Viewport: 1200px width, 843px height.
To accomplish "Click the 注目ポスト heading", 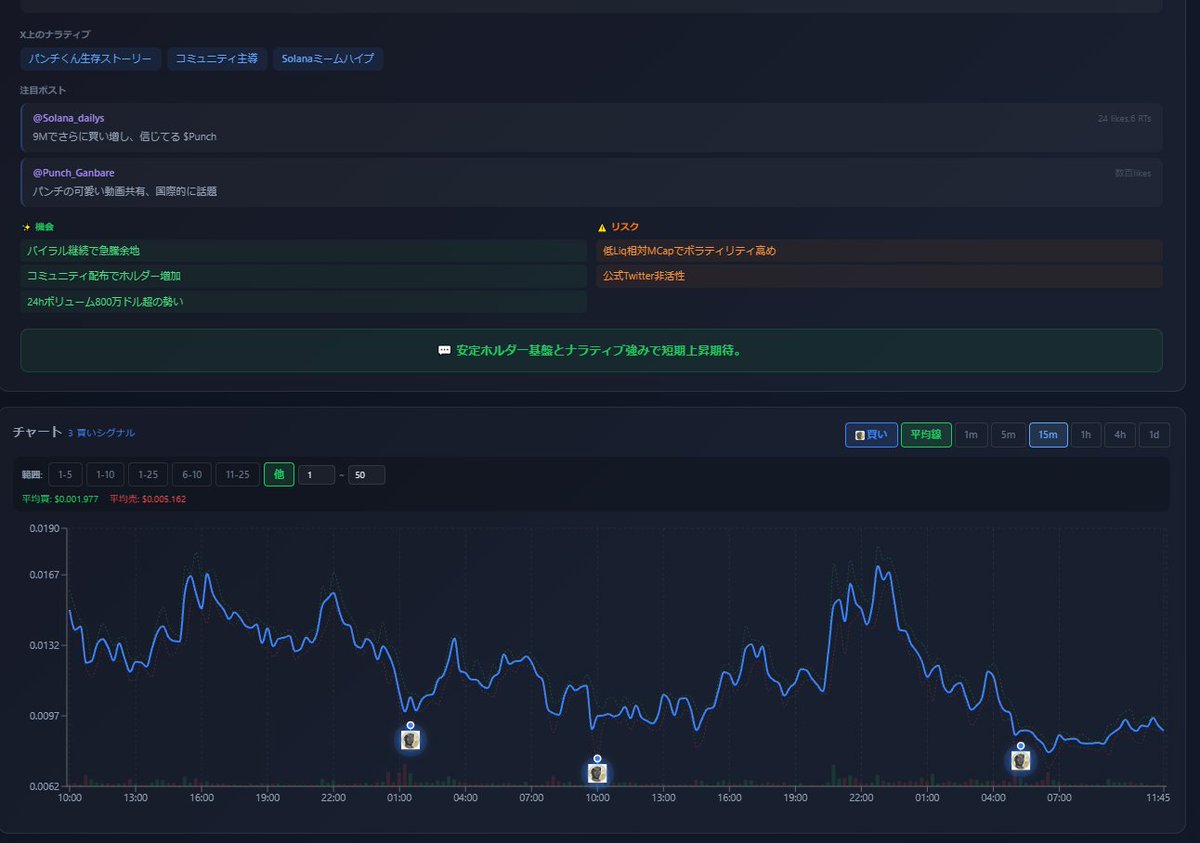I will [43, 91].
